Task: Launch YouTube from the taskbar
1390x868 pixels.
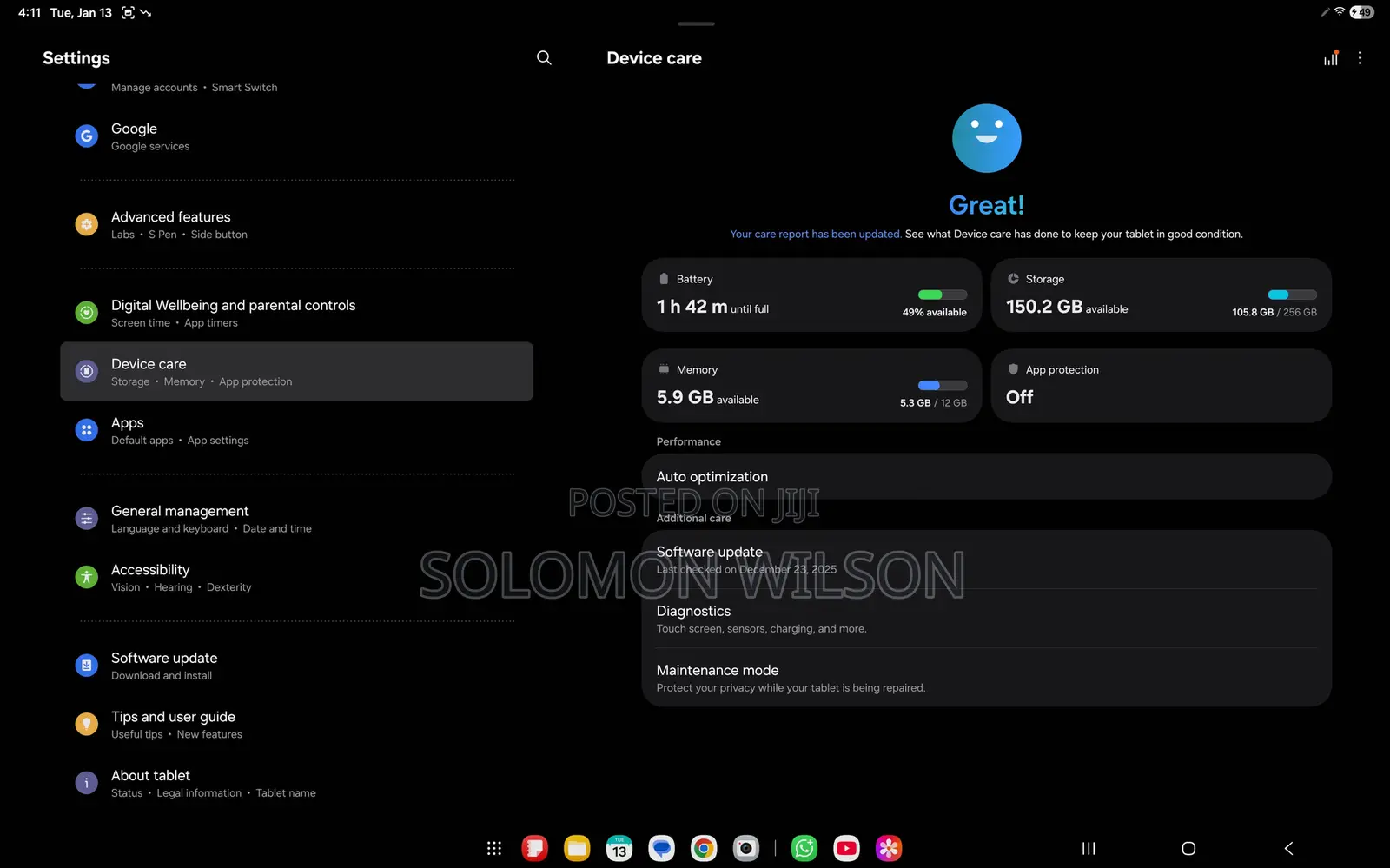Action: (846, 848)
